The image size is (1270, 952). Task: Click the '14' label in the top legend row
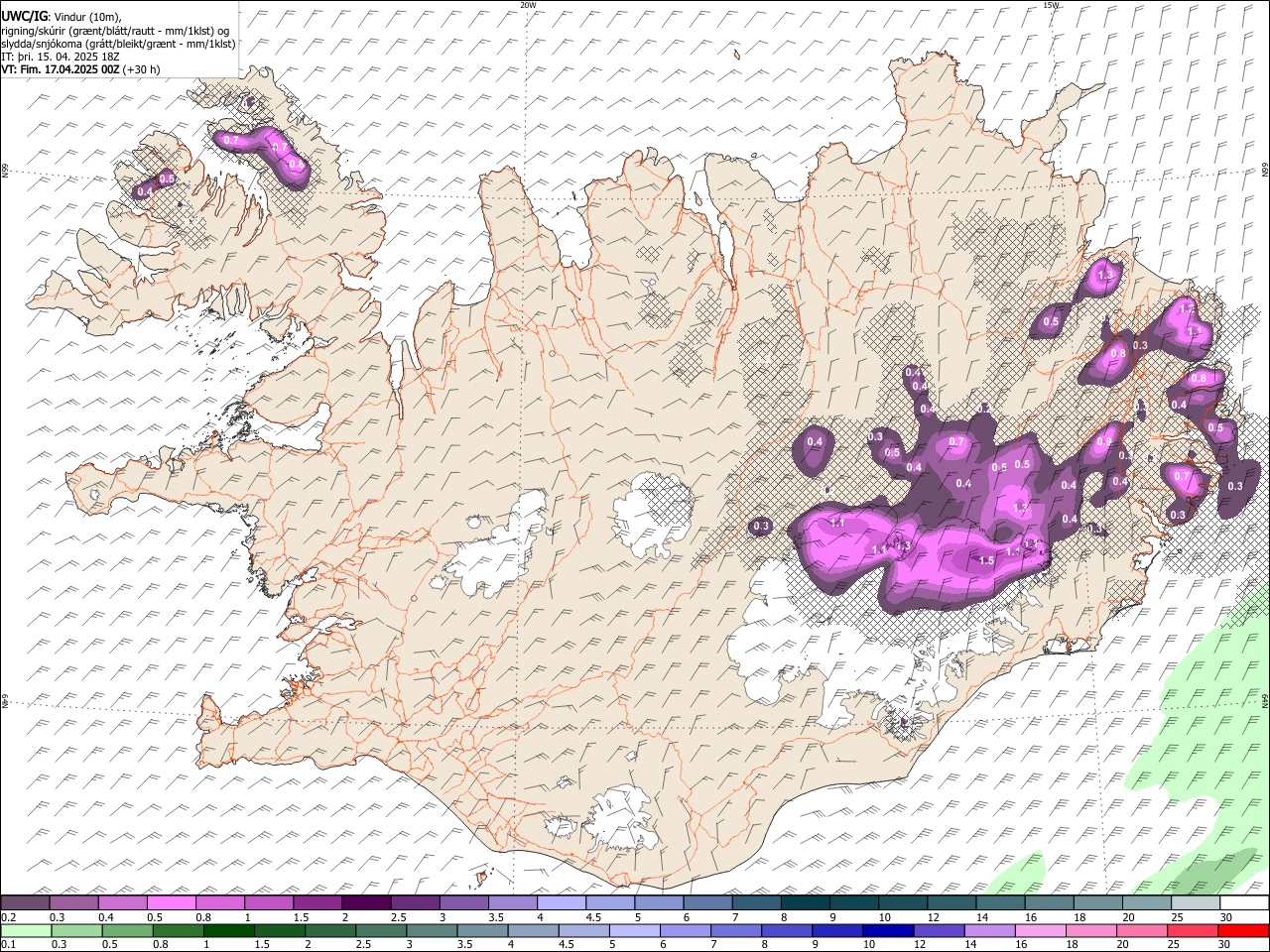982,917
